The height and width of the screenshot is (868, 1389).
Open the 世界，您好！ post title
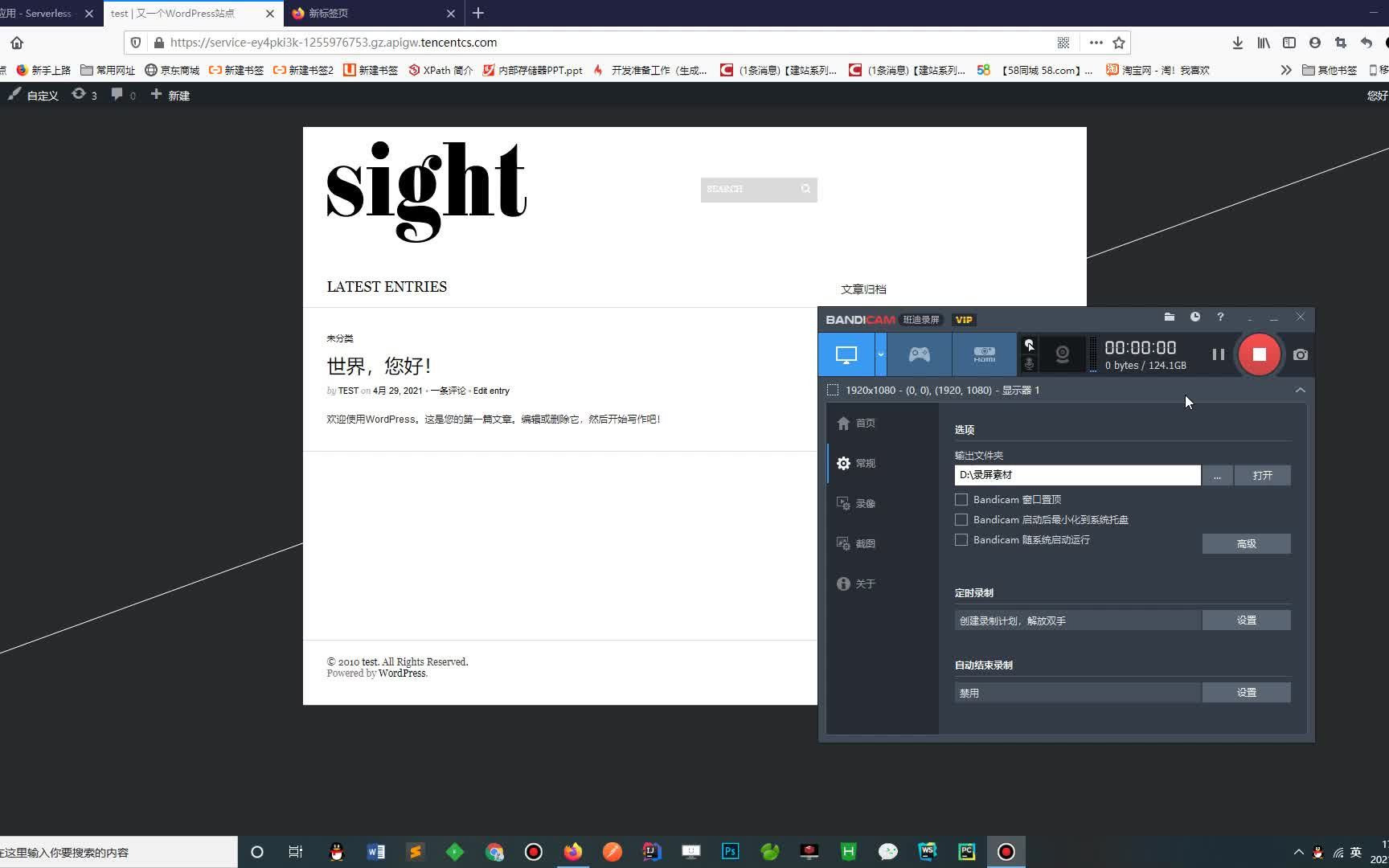379,366
